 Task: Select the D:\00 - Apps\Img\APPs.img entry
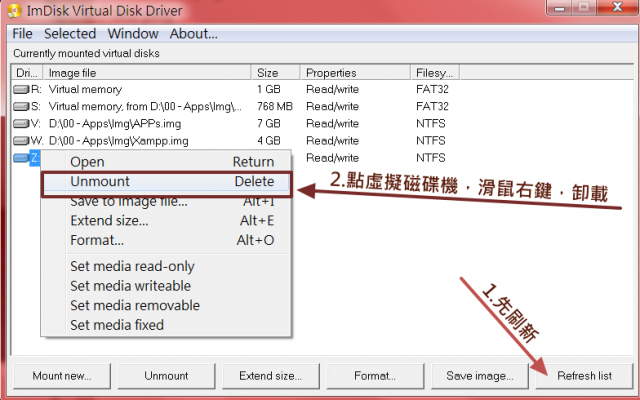[115, 124]
